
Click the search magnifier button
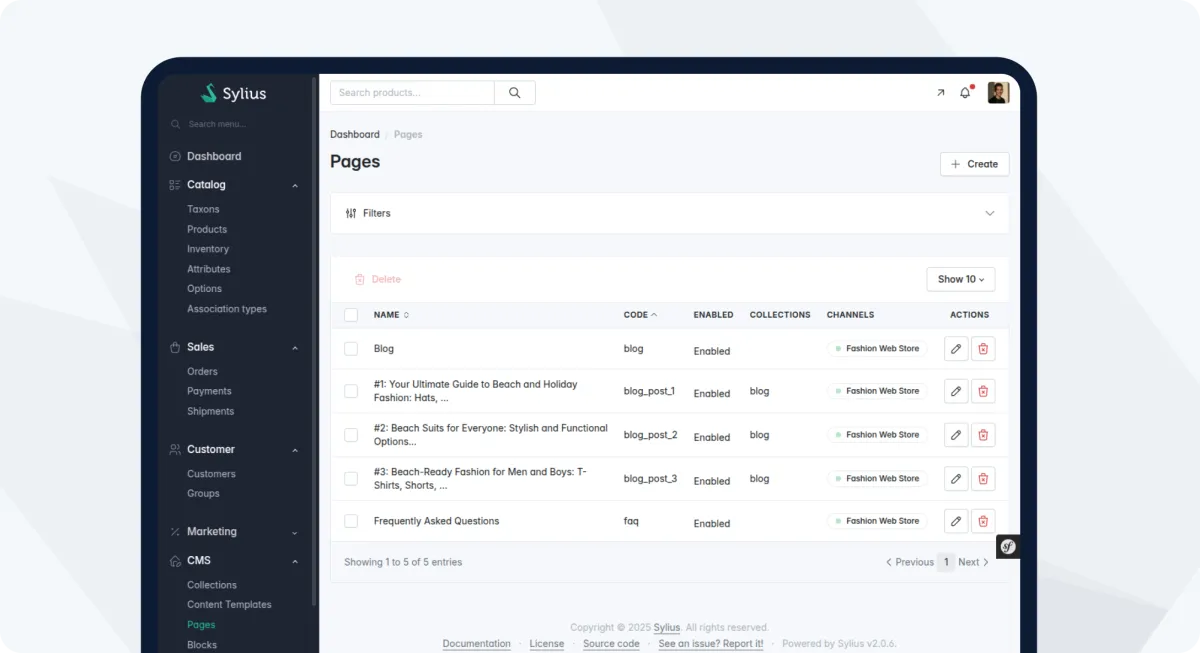[x=515, y=93]
